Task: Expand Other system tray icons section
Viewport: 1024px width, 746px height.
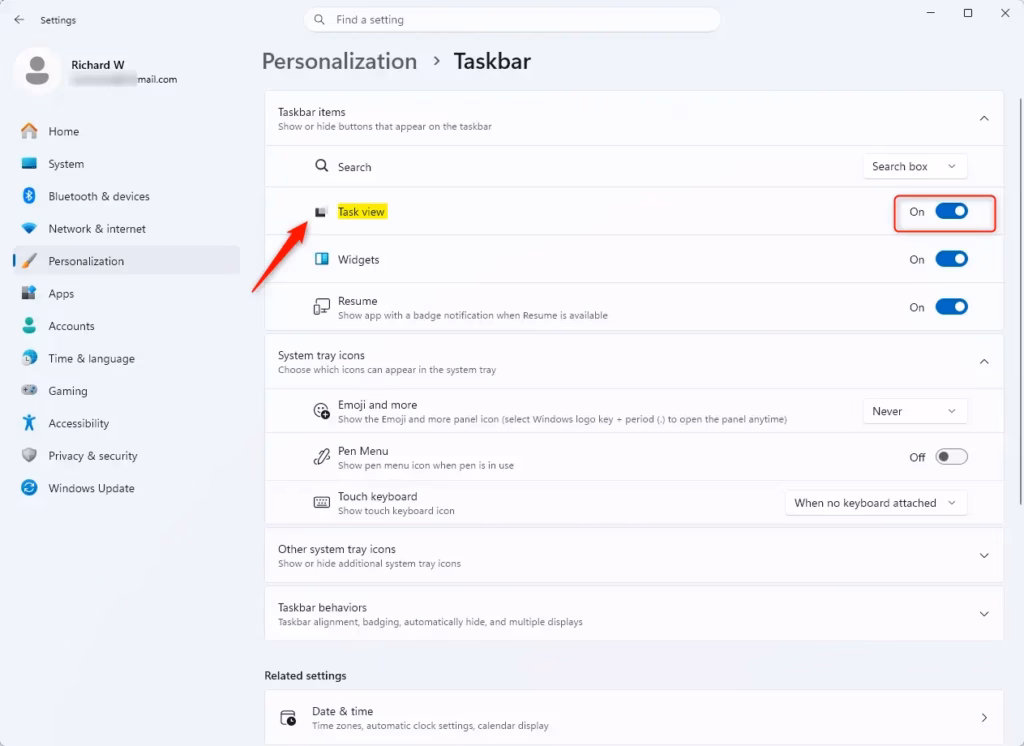Action: coord(633,556)
